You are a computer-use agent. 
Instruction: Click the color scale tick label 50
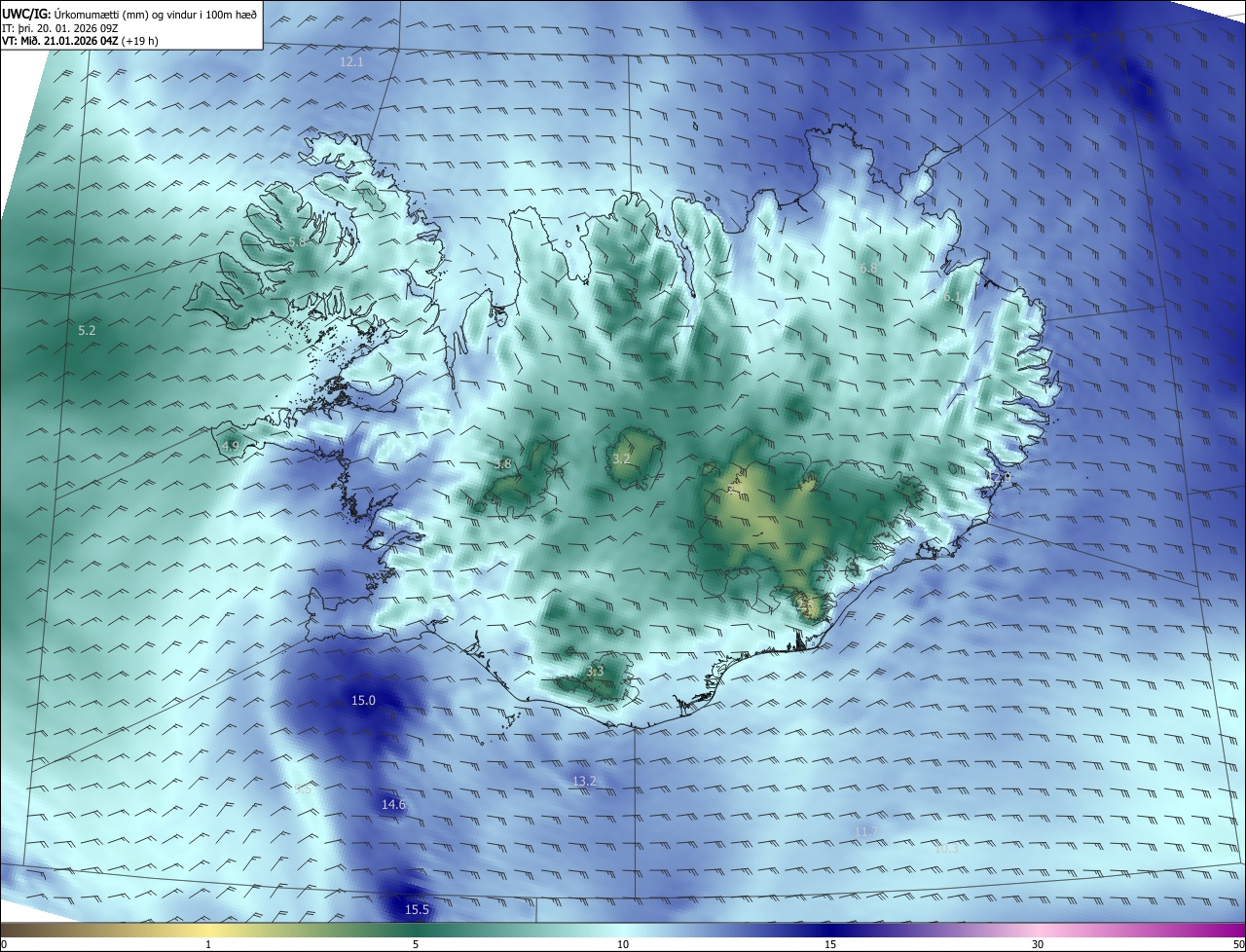(x=1238, y=944)
